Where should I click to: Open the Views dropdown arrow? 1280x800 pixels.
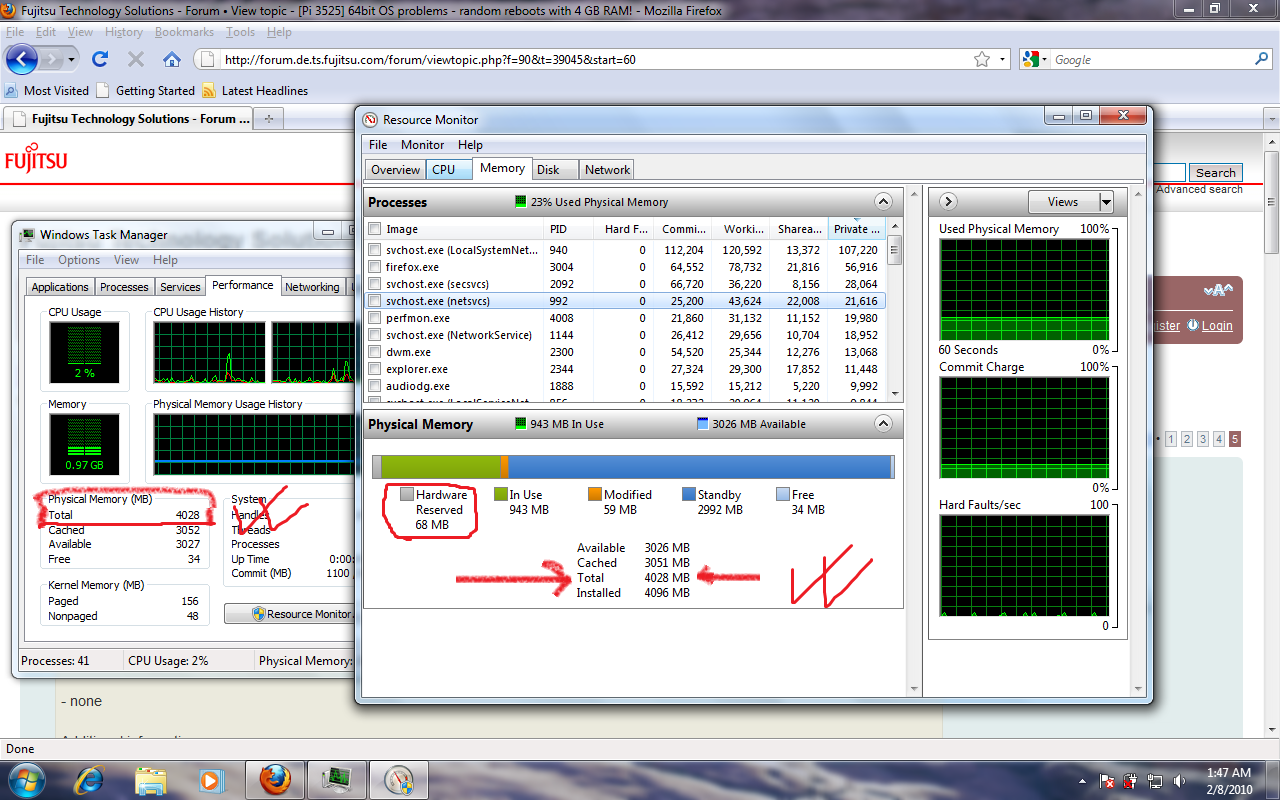(x=1106, y=201)
